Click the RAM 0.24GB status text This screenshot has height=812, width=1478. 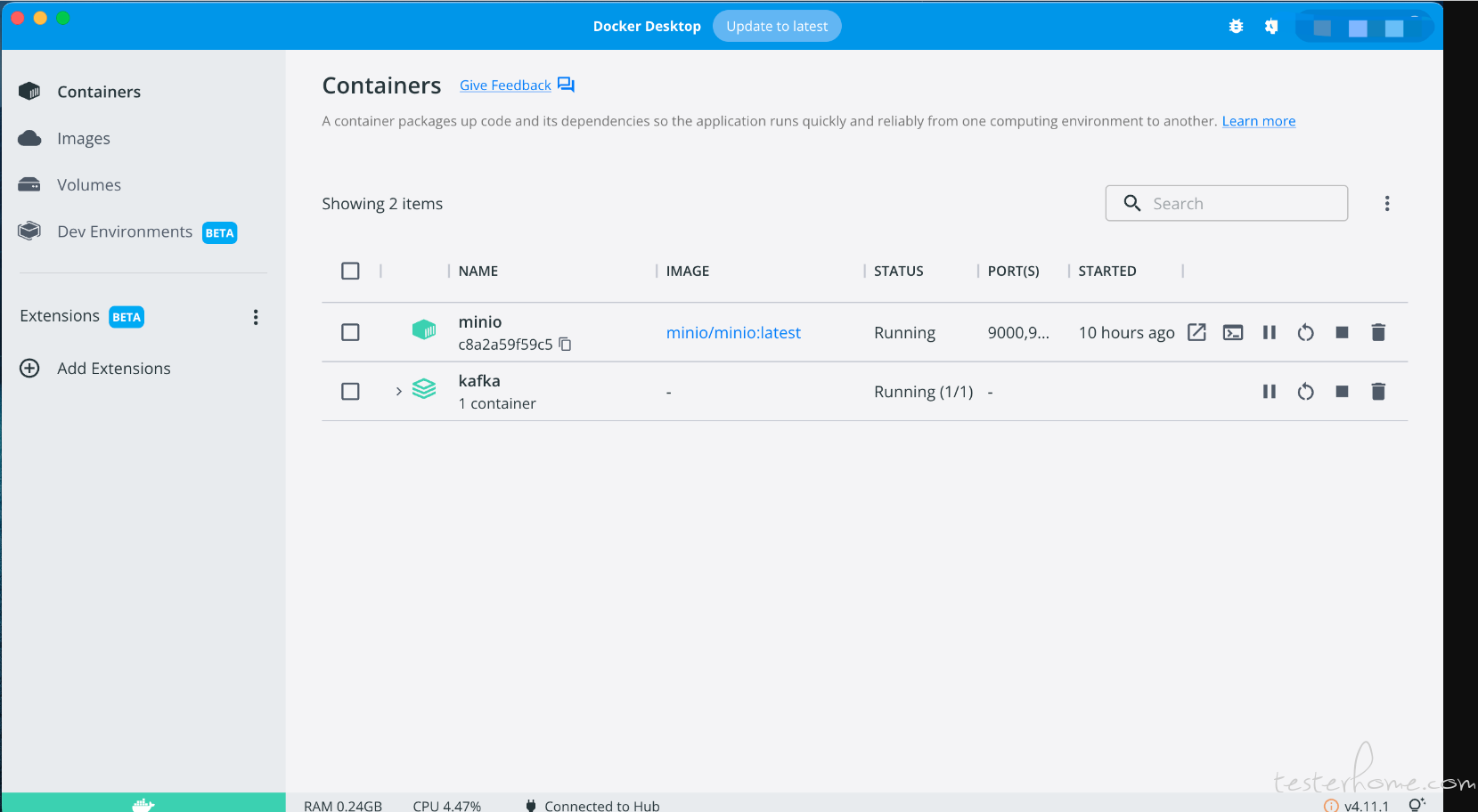pyautogui.click(x=343, y=805)
